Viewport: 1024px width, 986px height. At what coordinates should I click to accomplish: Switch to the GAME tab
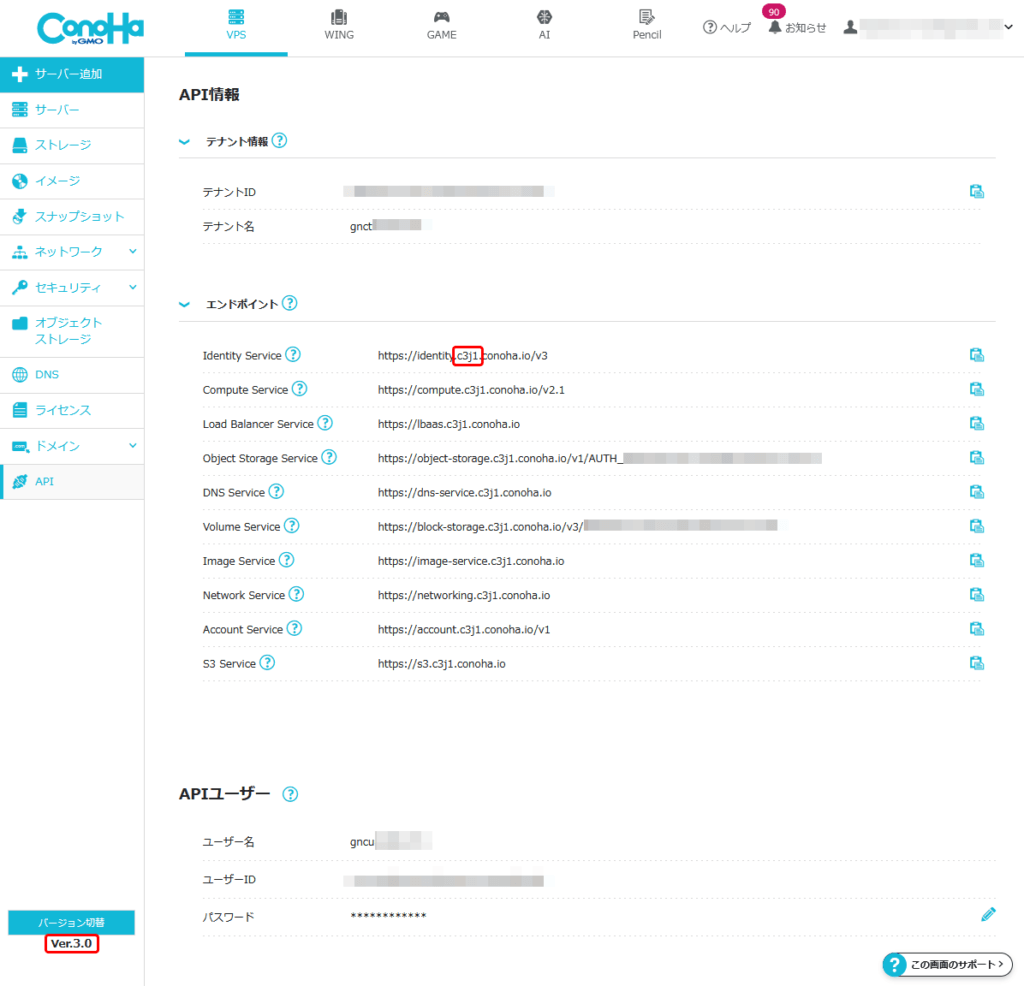click(441, 26)
